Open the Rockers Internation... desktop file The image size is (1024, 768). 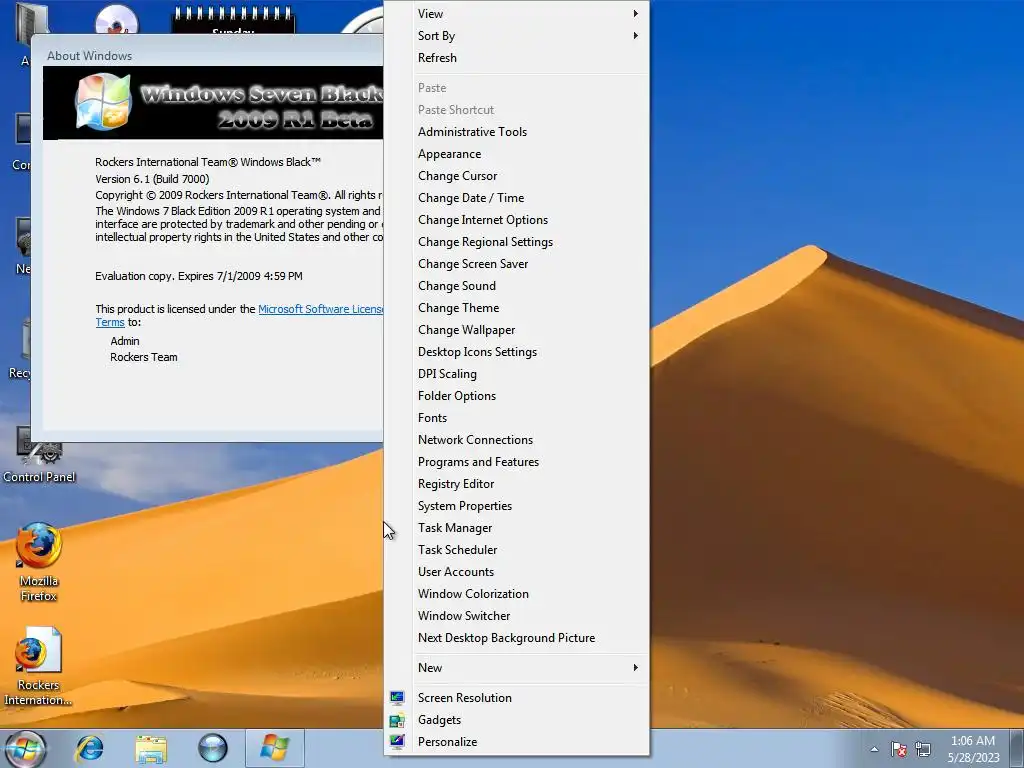click(x=39, y=666)
